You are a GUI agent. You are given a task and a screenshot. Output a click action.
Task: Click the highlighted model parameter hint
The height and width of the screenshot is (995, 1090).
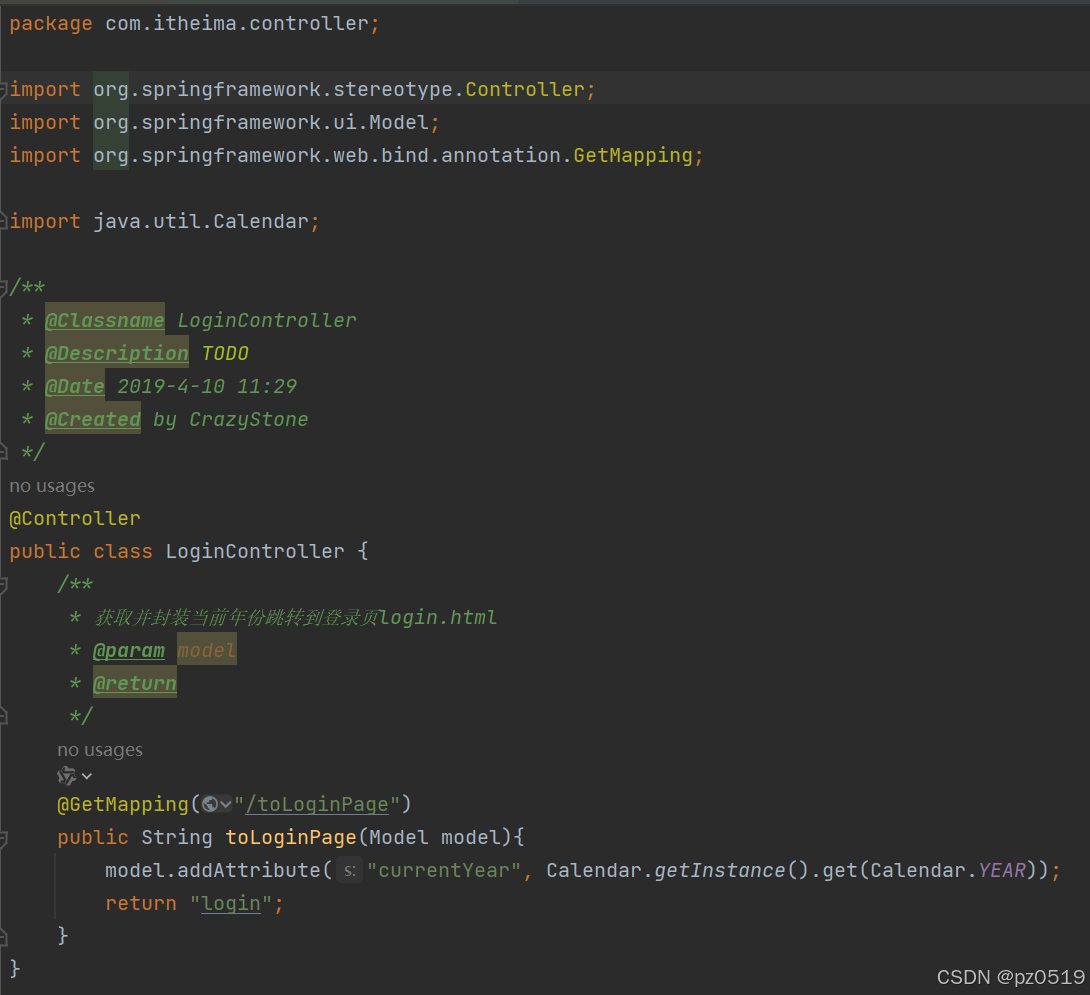tap(206, 649)
